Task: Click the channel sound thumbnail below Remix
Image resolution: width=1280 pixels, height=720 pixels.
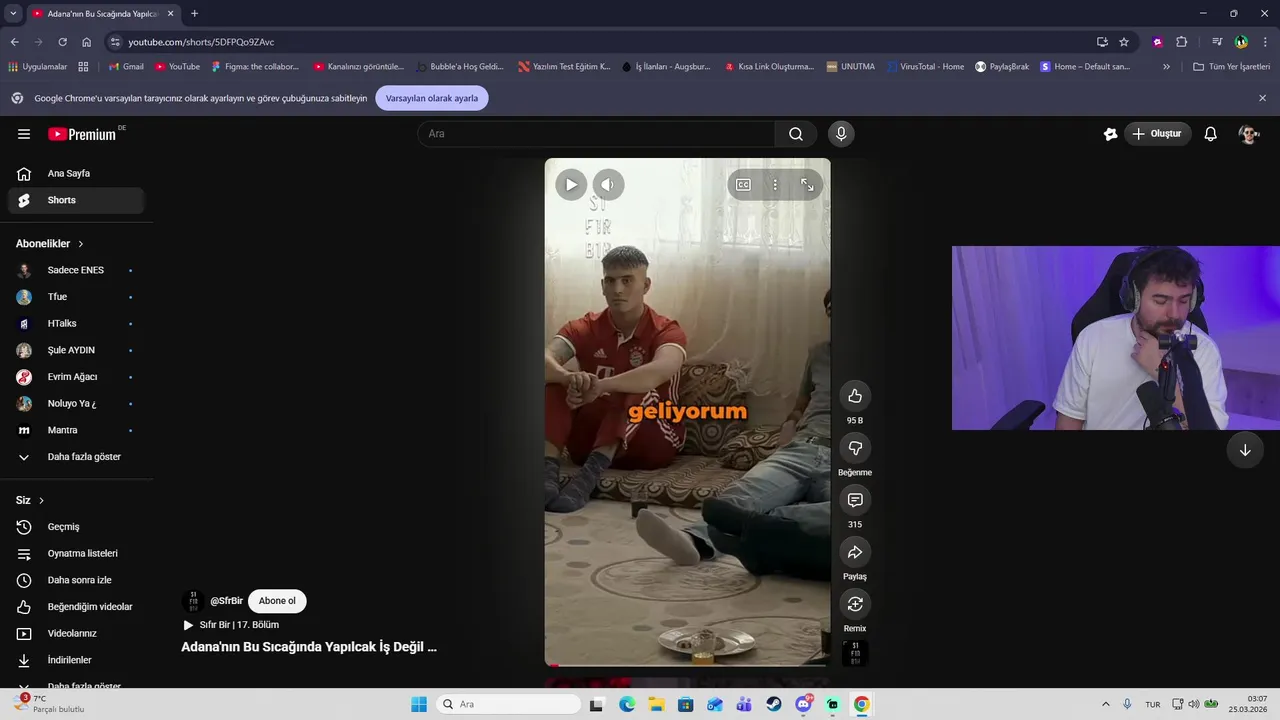Action: (855, 653)
